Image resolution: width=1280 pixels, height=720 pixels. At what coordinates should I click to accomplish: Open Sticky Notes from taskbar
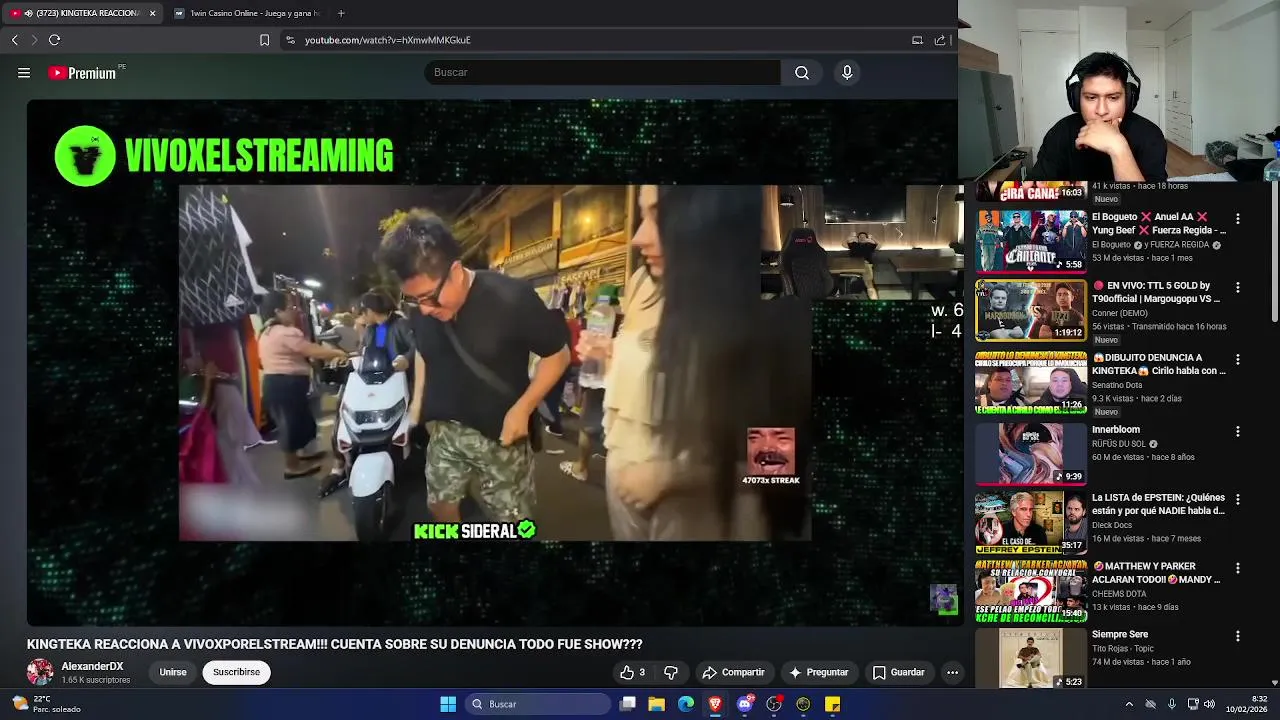coord(832,704)
